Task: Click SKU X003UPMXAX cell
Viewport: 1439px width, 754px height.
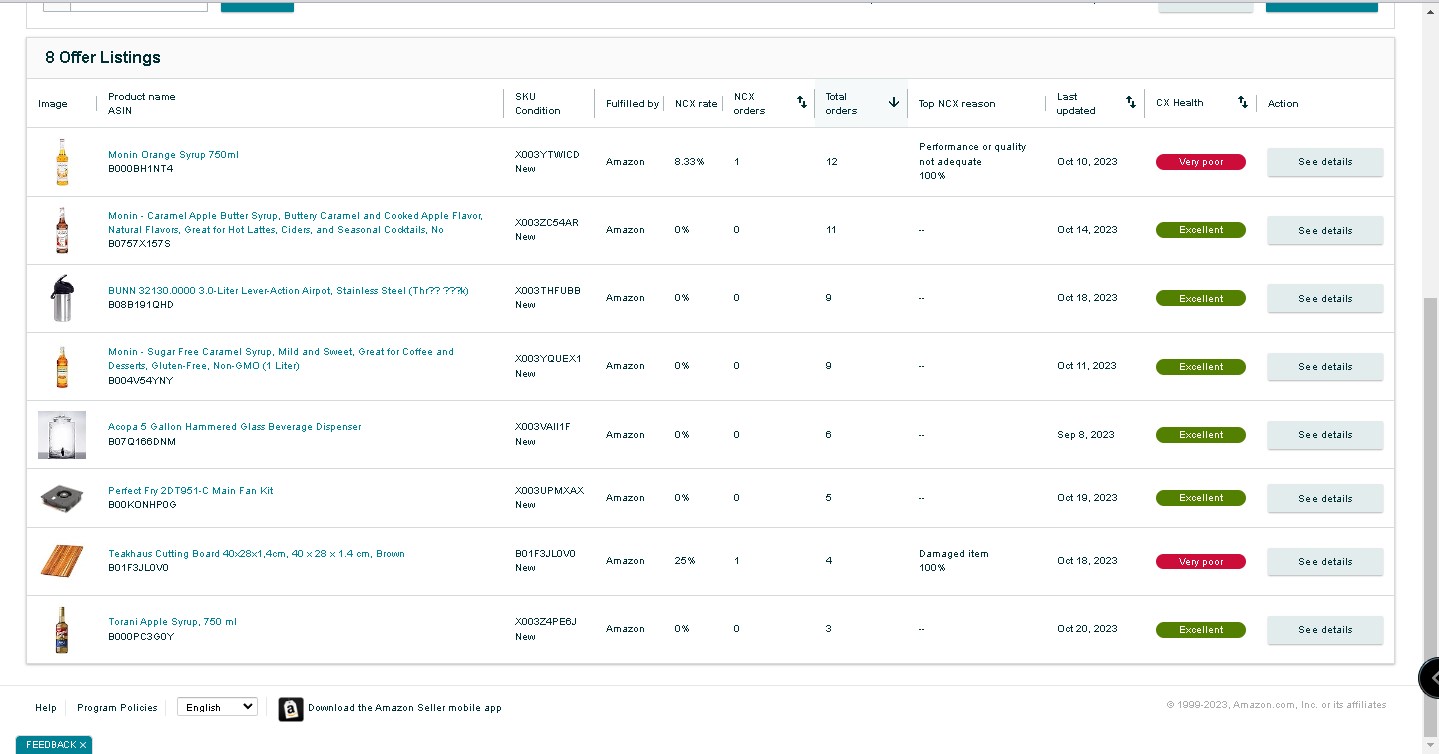Action: click(x=549, y=491)
